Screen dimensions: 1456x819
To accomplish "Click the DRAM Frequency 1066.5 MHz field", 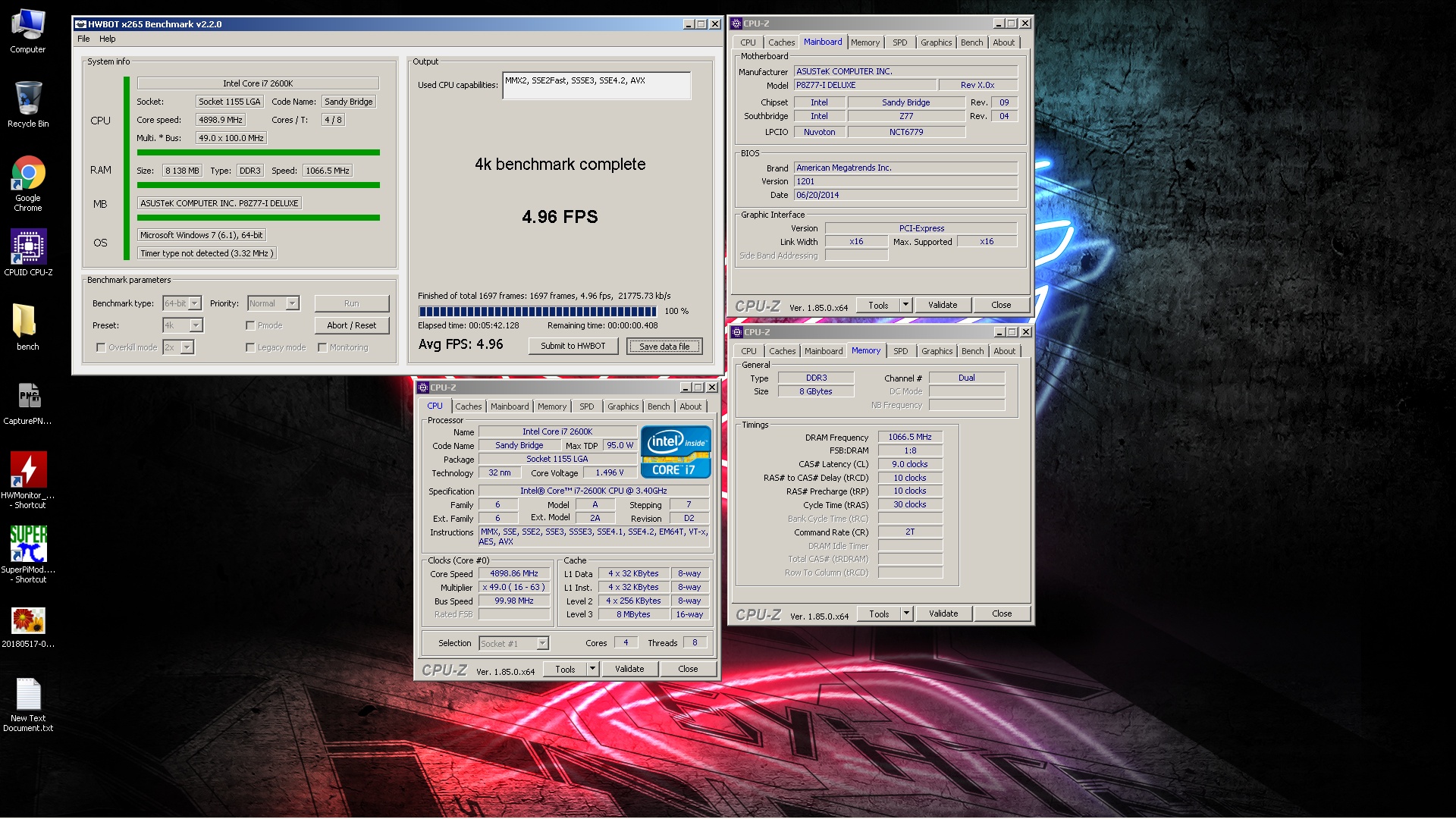I will click(910, 437).
